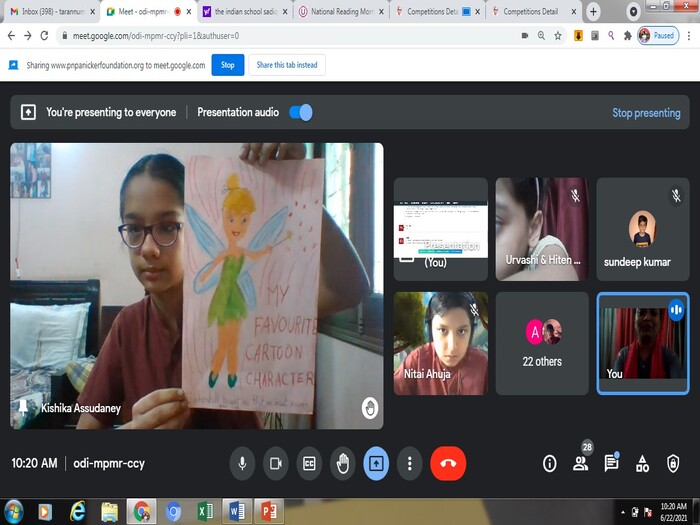The image size is (700, 525).
Task: Switch to last Competitions Detail tab
Action: point(533,12)
